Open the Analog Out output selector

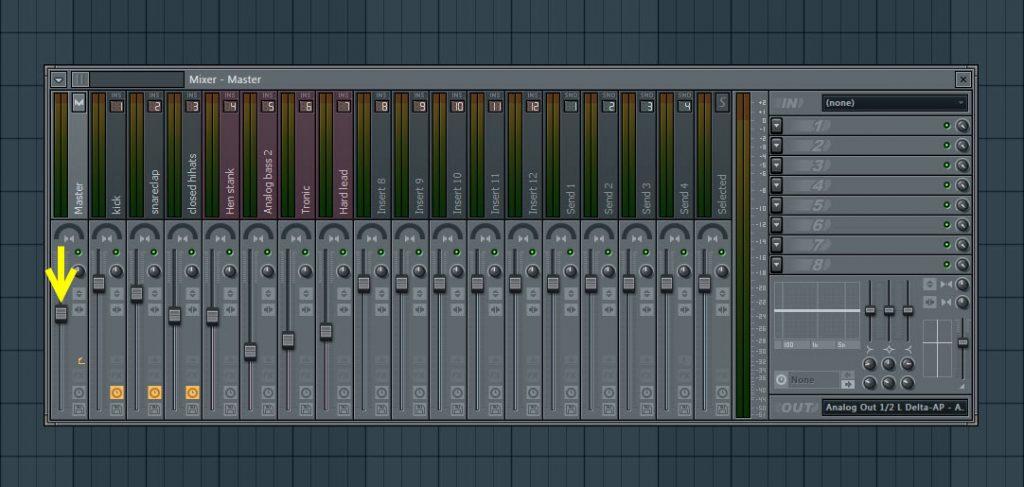coord(894,407)
